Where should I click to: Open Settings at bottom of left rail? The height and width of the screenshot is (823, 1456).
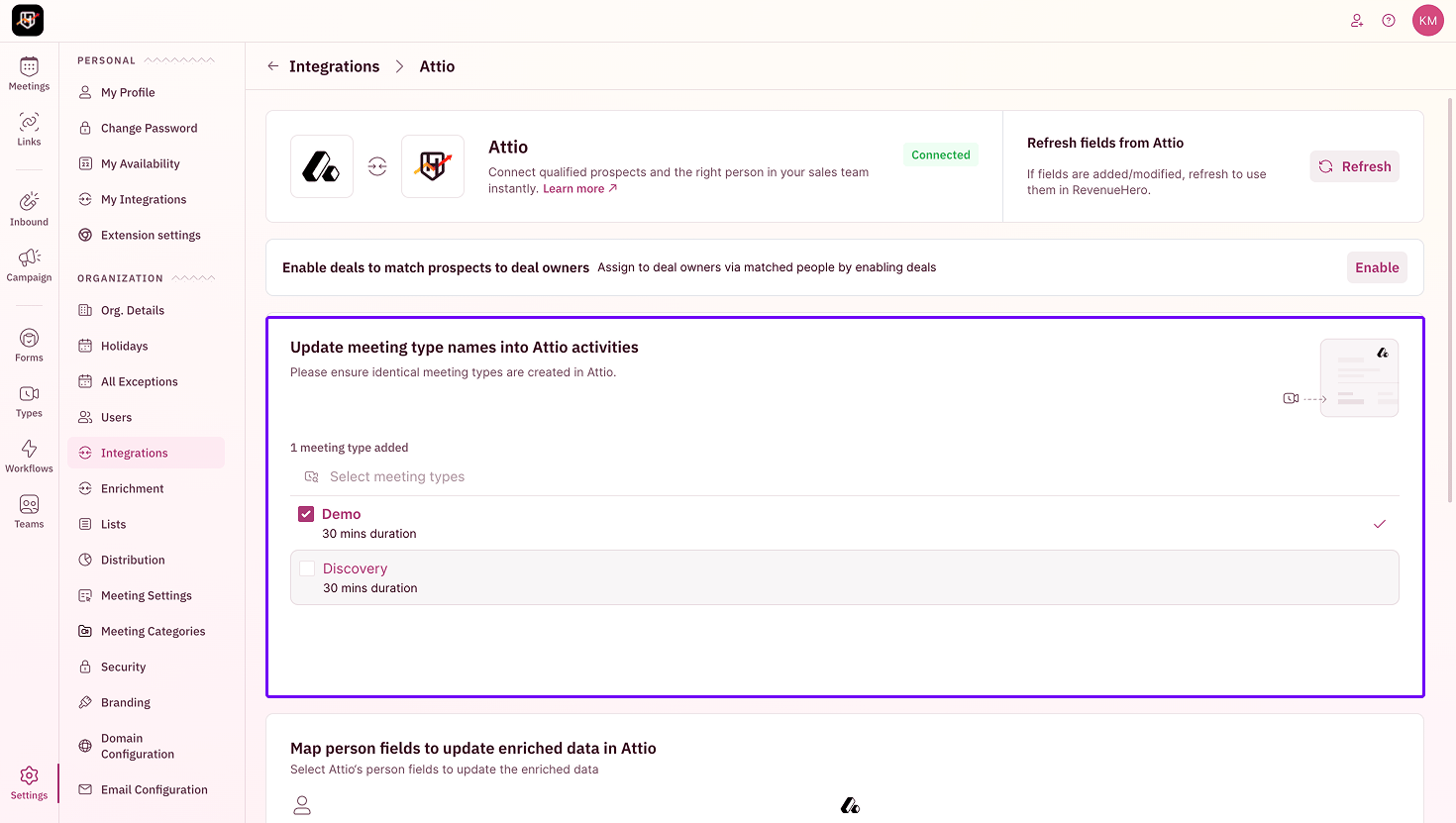point(29,782)
